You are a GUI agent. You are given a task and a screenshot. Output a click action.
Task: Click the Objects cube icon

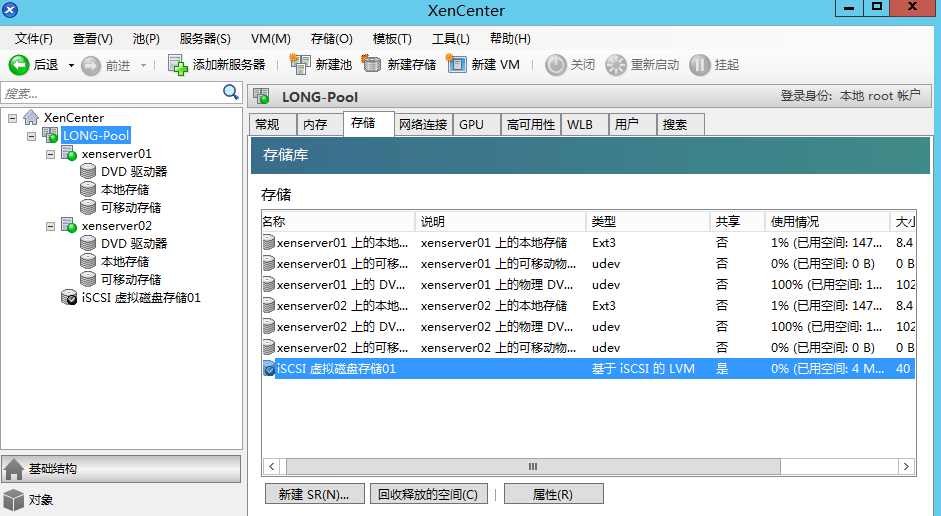(x=14, y=499)
